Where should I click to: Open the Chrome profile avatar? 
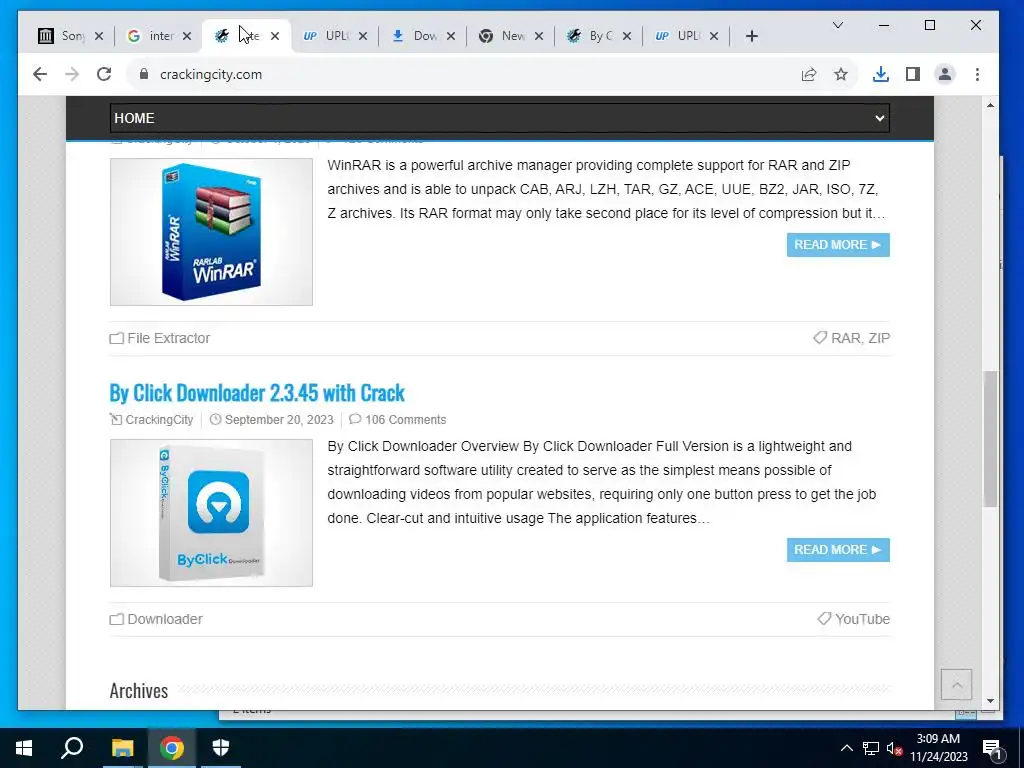[945, 74]
